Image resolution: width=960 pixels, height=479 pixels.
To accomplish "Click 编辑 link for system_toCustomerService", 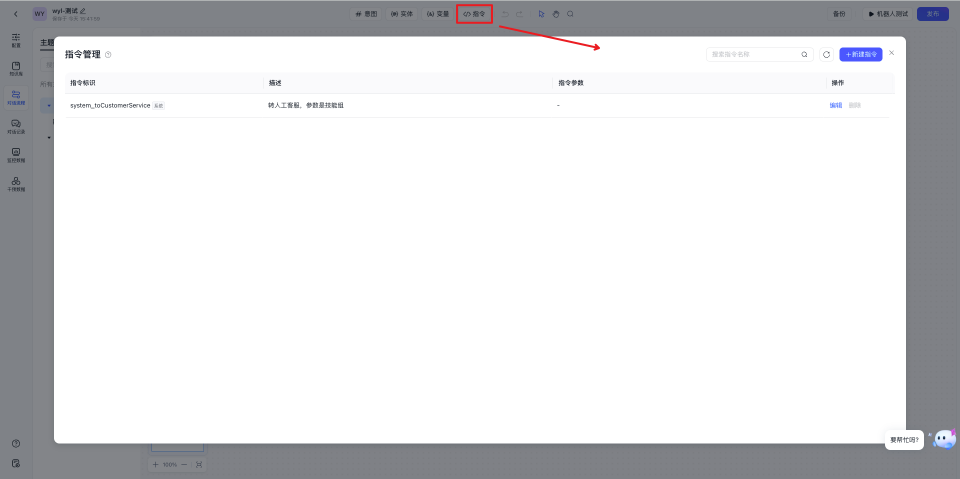I will (x=836, y=105).
